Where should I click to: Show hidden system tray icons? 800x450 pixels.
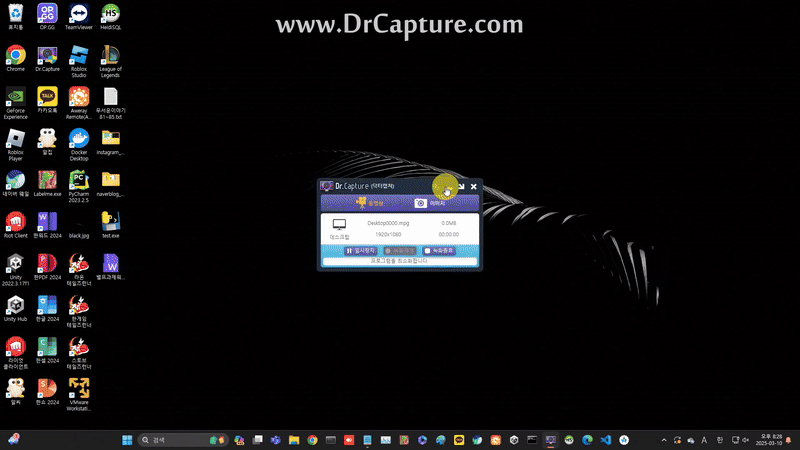[x=664, y=440]
